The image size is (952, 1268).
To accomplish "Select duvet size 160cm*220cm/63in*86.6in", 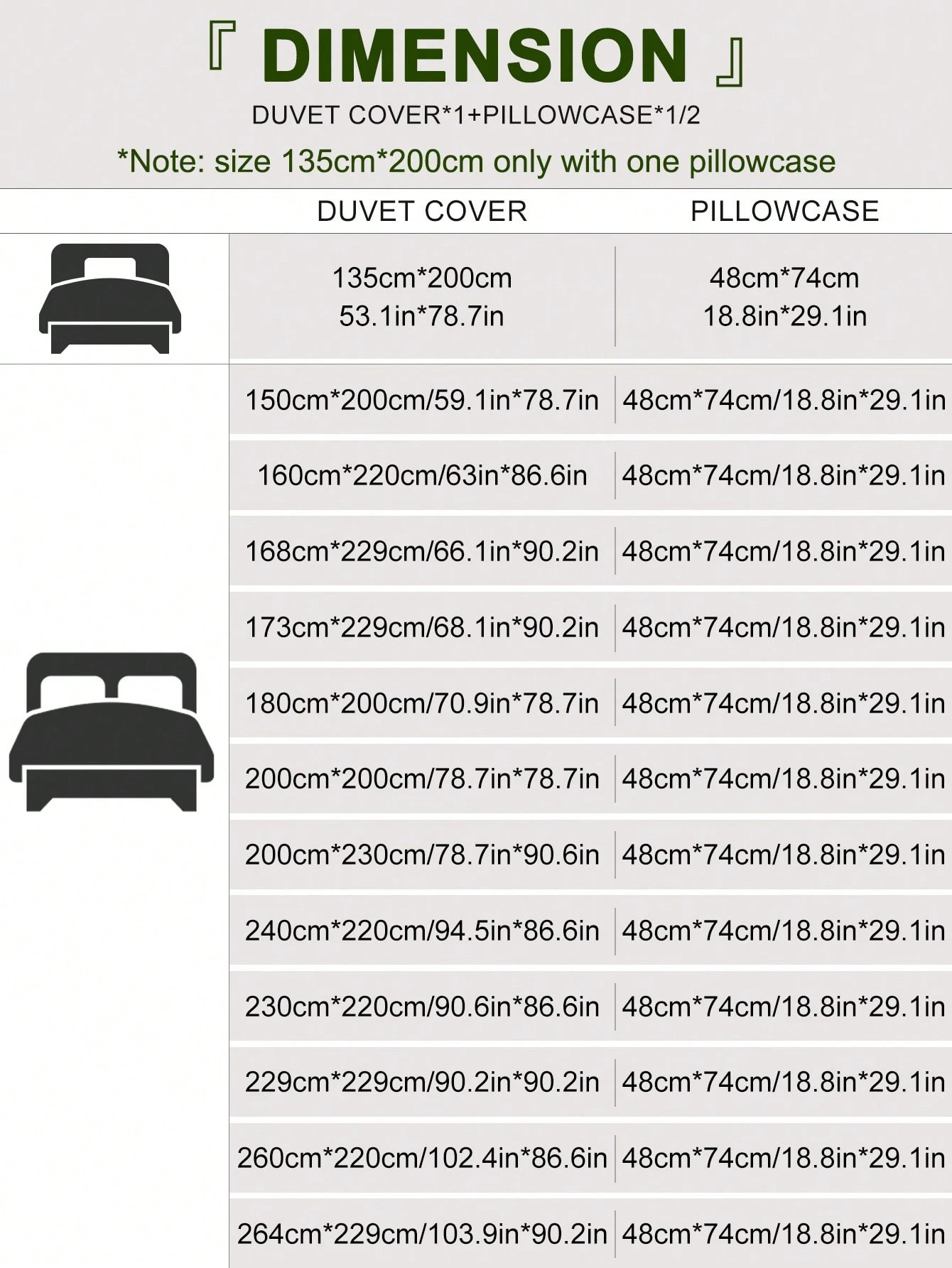I will pyautogui.click(x=422, y=475).
